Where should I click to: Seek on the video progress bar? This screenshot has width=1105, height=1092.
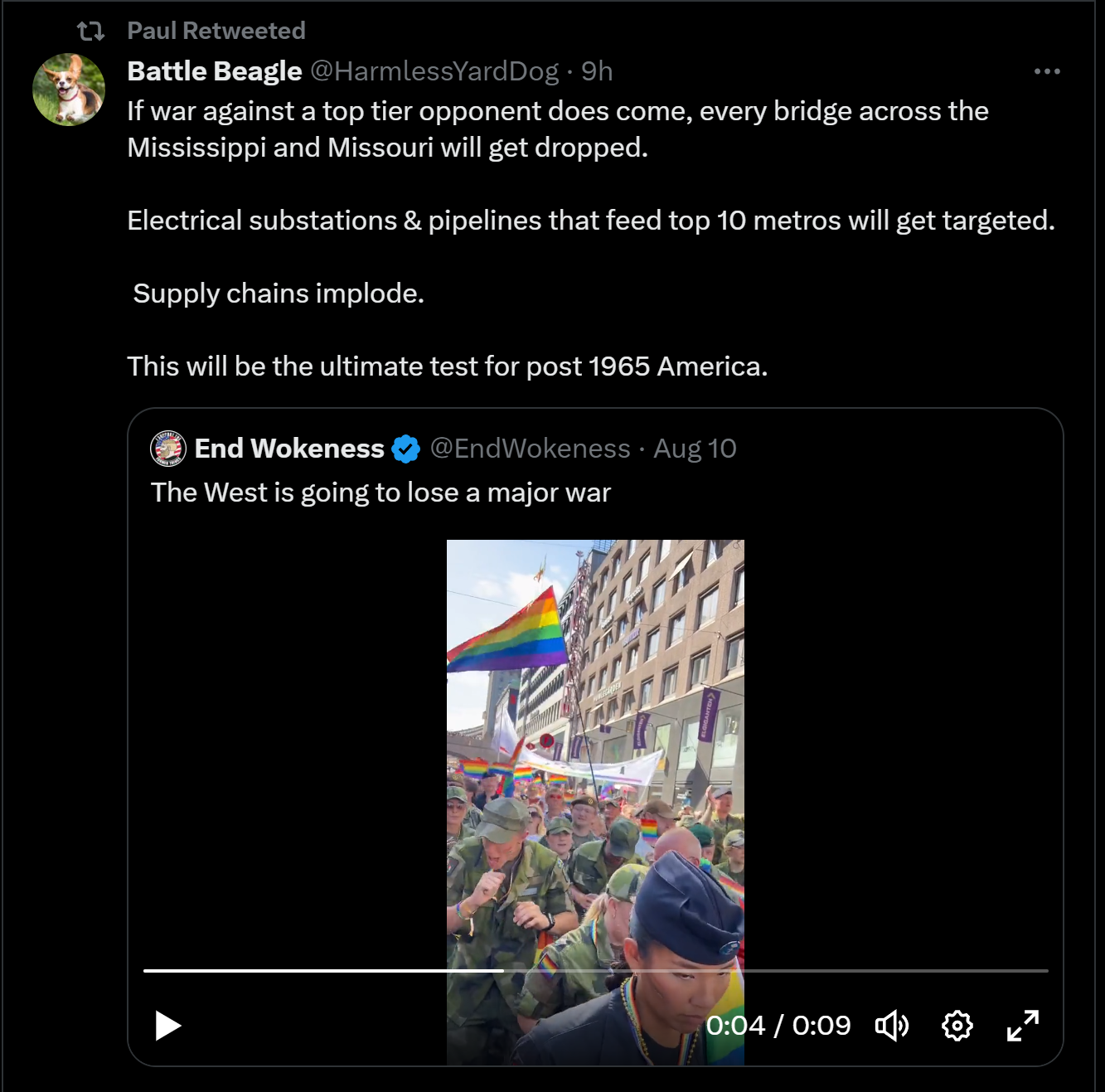click(x=595, y=970)
